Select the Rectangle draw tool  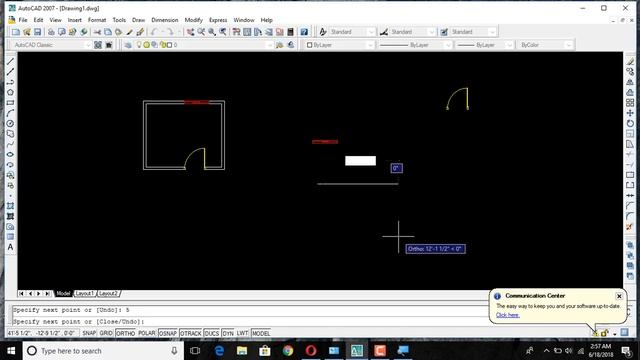coord(10,103)
